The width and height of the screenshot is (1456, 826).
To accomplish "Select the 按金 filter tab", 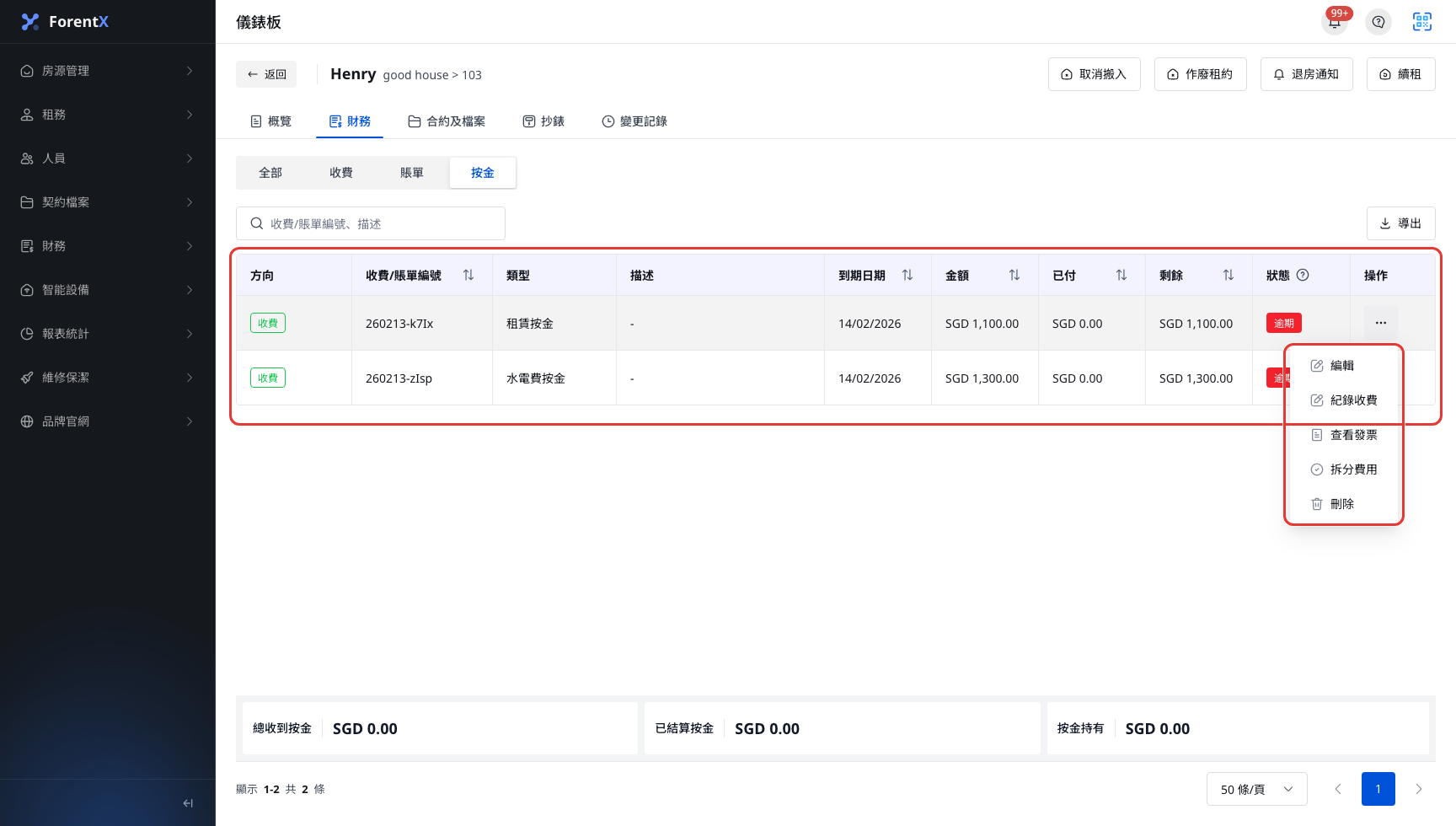I will coord(483,173).
